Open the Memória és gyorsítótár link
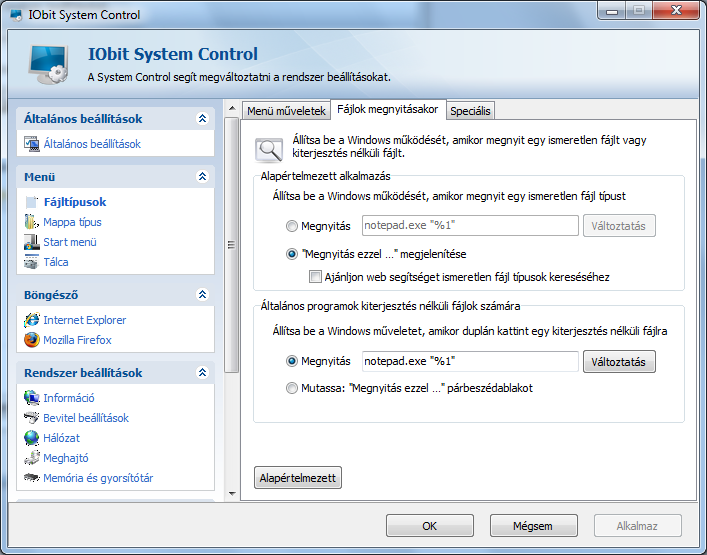This screenshot has width=707, height=555. point(98,478)
